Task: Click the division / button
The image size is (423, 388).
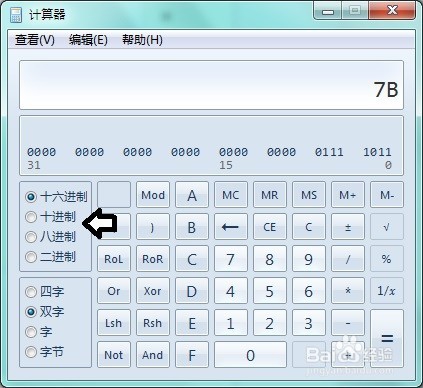Action: pos(348,259)
